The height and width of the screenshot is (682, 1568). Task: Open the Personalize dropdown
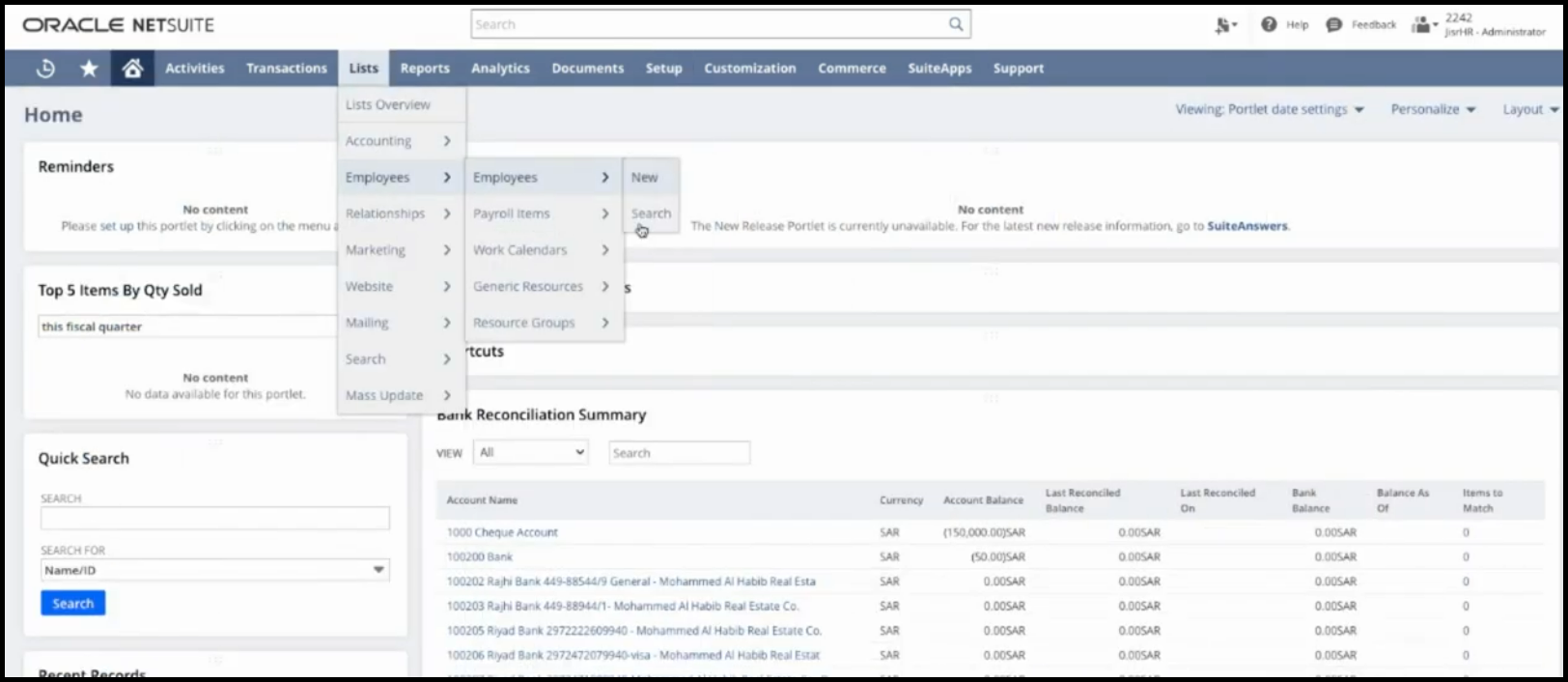click(1433, 109)
